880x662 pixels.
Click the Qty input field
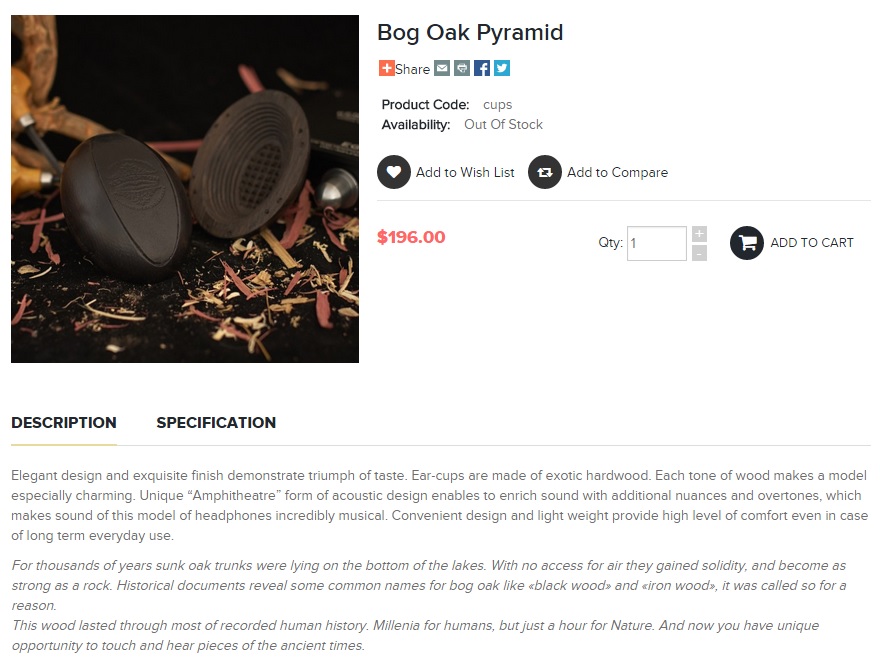click(x=657, y=243)
